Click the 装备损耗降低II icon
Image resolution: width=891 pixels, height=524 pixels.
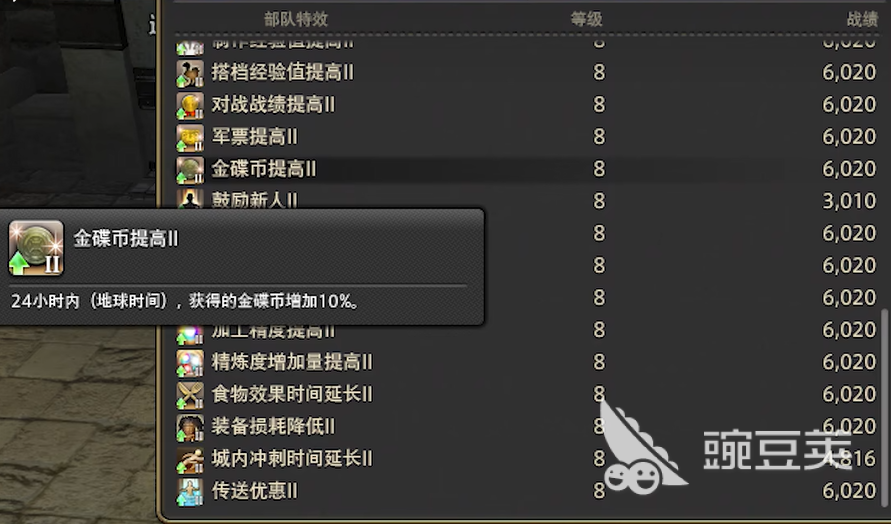[x=190, y=427]
